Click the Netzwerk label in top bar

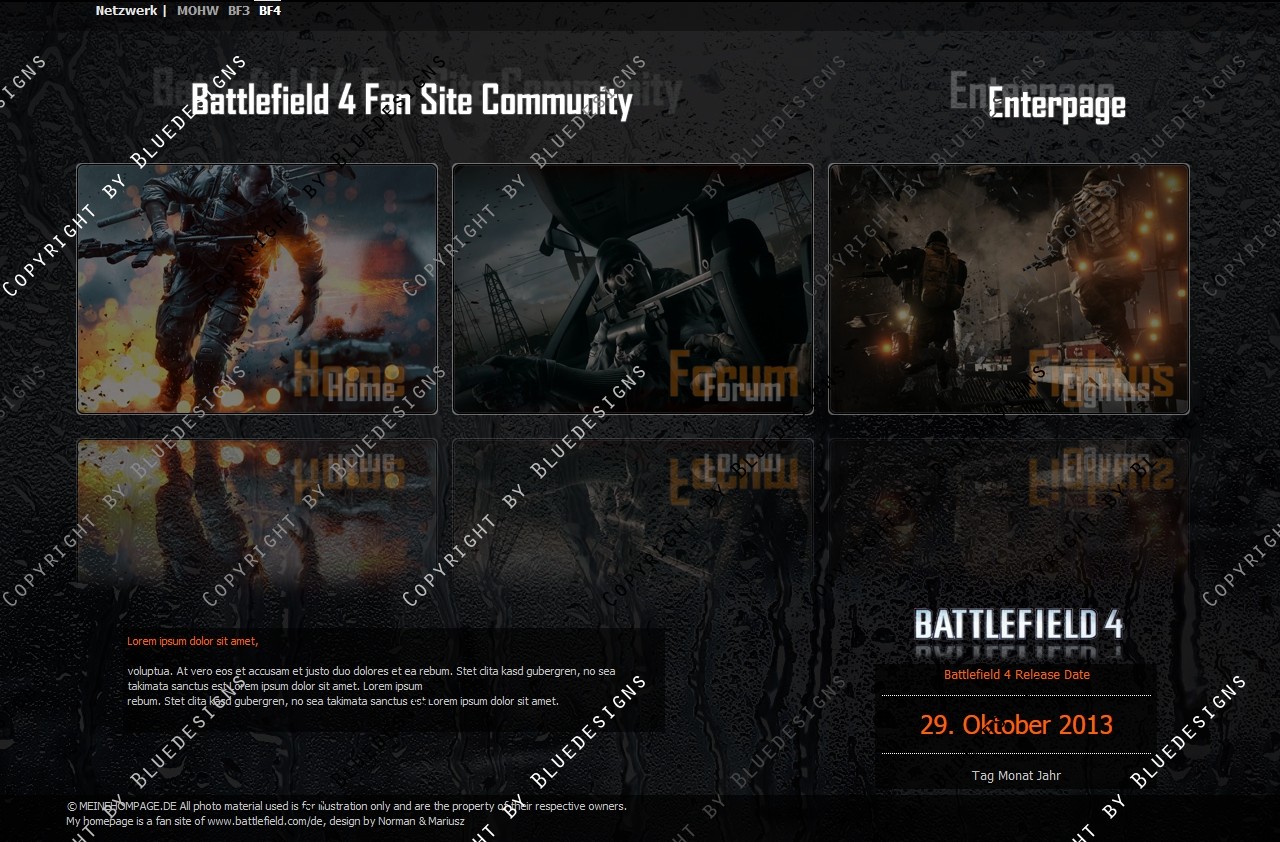(127, 11)
